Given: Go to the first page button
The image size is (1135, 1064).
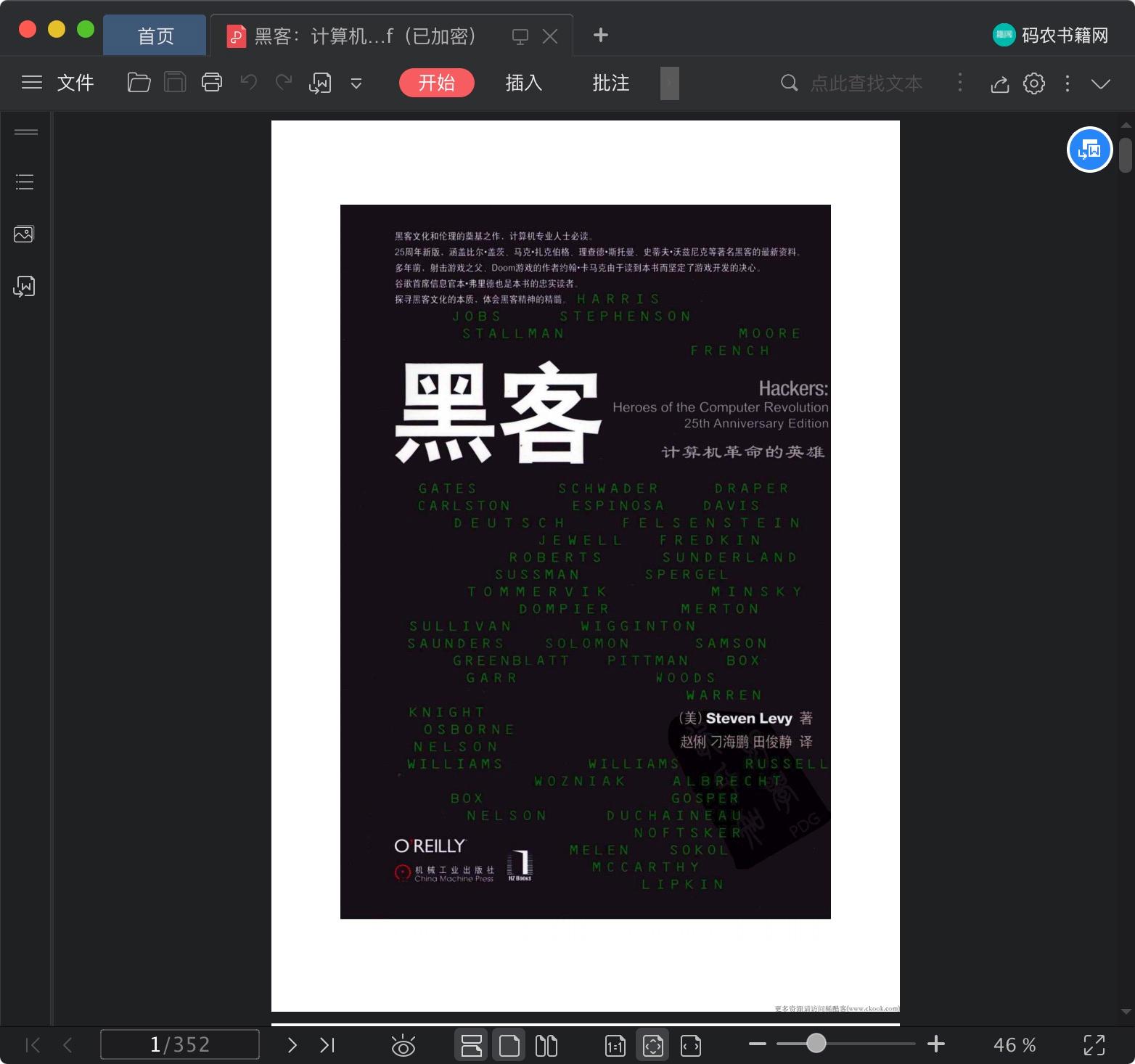Looking at the screenshot, I should pyautogui.click(x=33, y=1045).
